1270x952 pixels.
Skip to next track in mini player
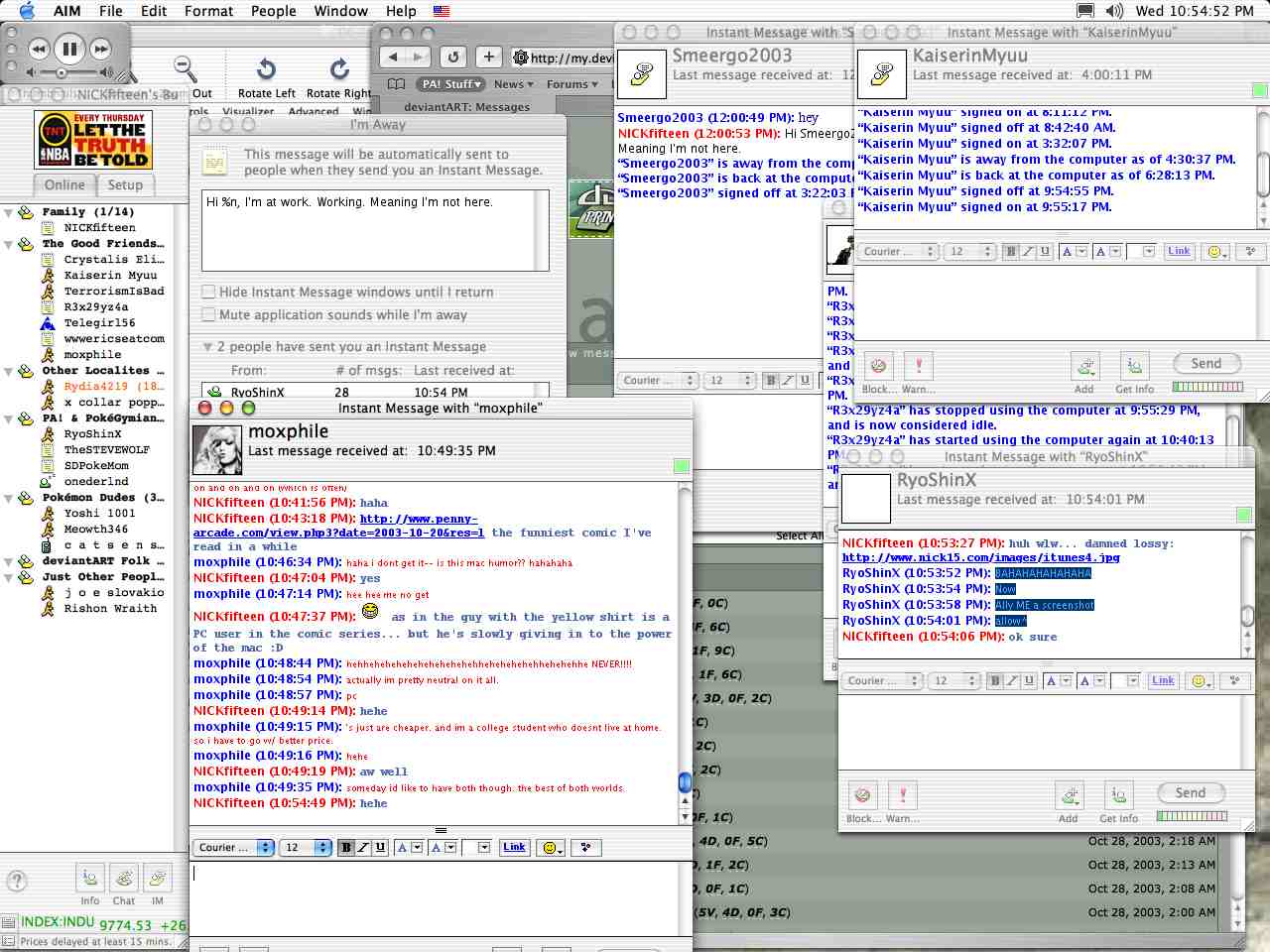[100, 49]
